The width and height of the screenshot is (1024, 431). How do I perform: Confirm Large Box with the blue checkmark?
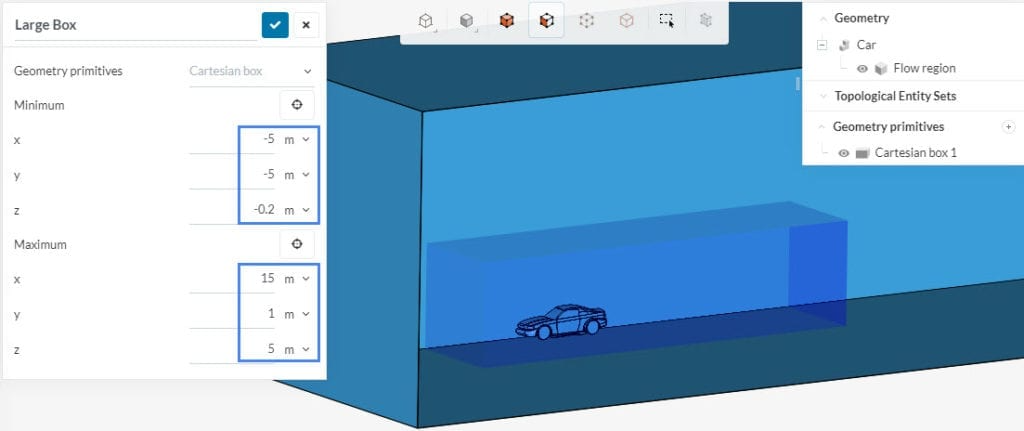pyautogui.click(x=275, y=25)
